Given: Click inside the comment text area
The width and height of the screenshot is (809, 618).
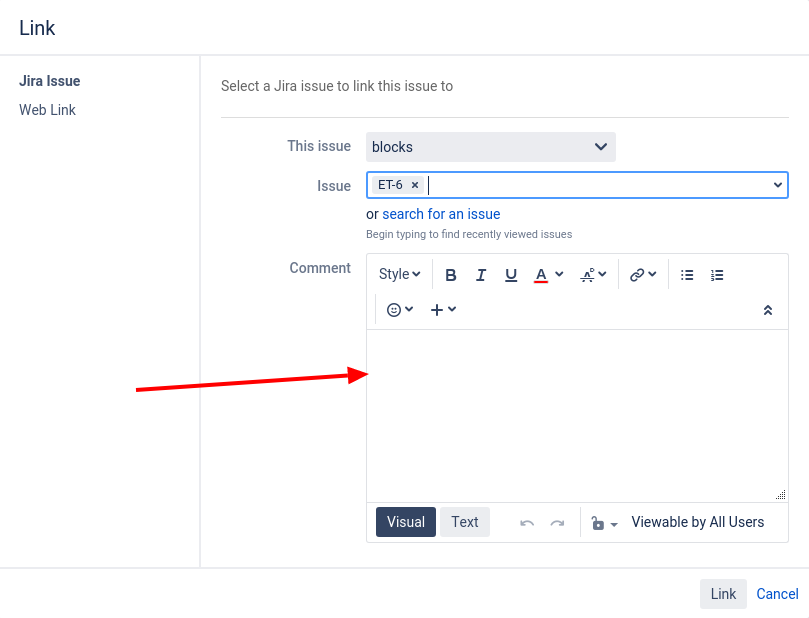Looking at the screenshot, I should pyautogui.click(x=577, y=416).
